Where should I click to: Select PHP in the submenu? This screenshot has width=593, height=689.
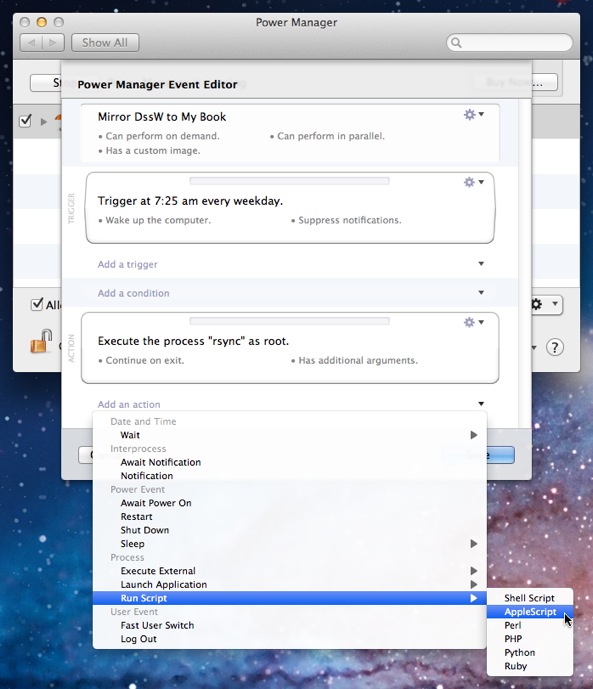pos(530,639)
